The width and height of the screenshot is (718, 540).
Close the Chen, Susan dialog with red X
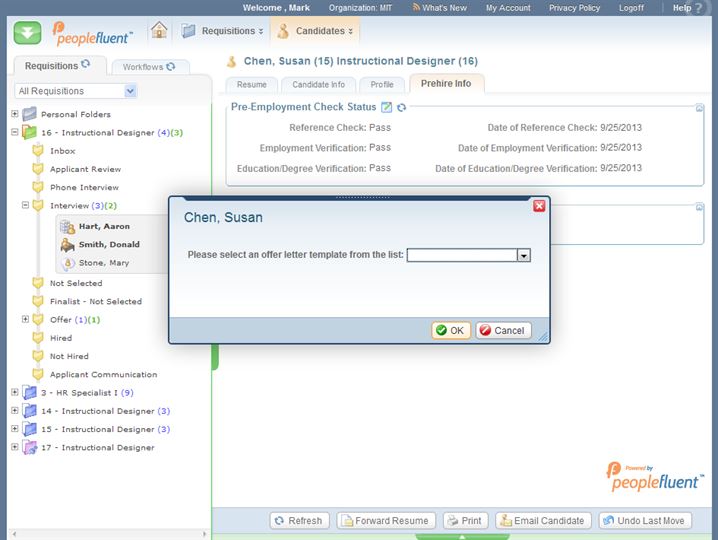[539, 205]
